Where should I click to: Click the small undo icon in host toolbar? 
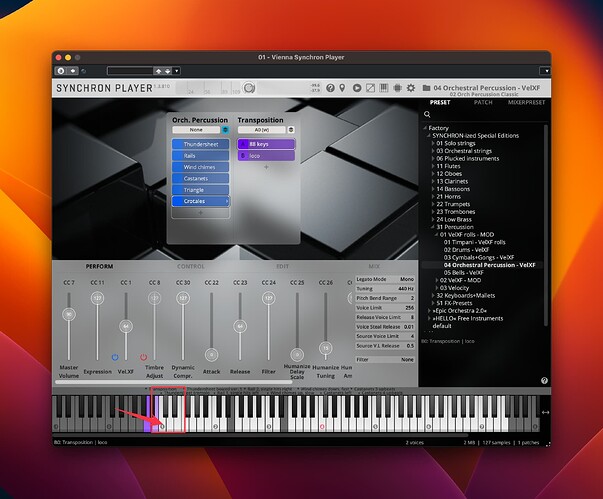click(x=84, y=71)
